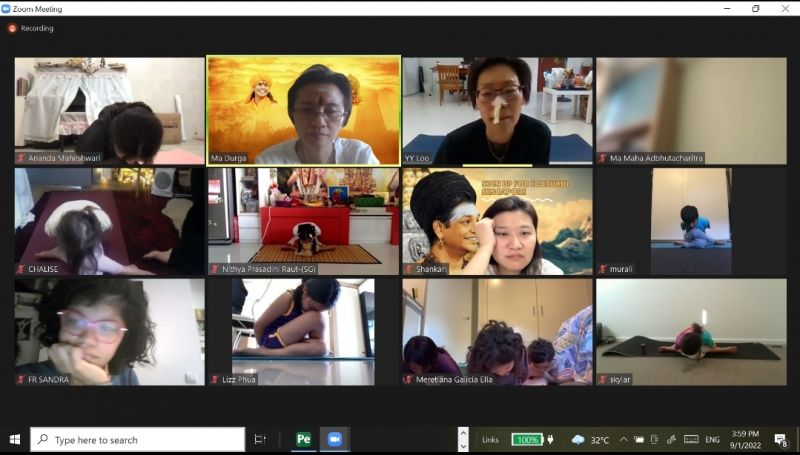Screen dimensions: 800x455
Task: Select Ananda Maheshwari's video tile
Action: point(110,111)
